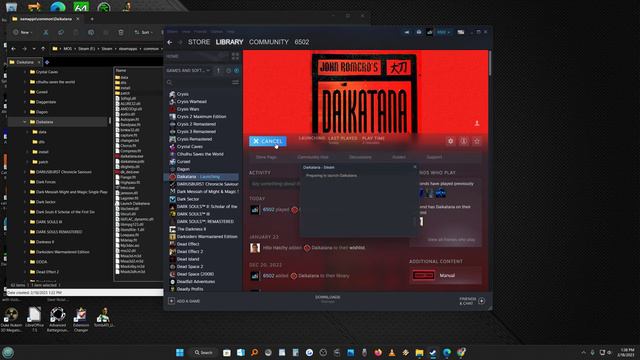640x360 pixels.
Task: Click the sort-by-recent clock icon in library
Action: click(x=228, y=71)
